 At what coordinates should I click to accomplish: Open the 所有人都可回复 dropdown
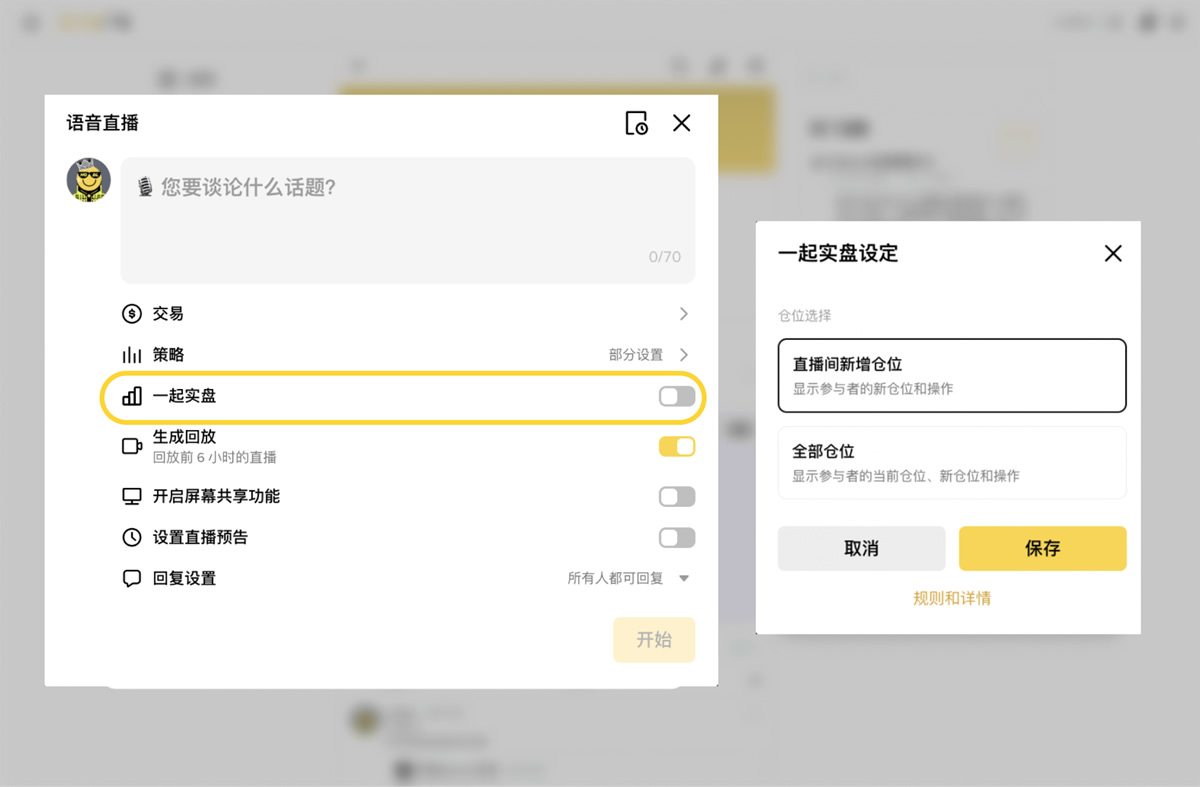tap(629, 578)
